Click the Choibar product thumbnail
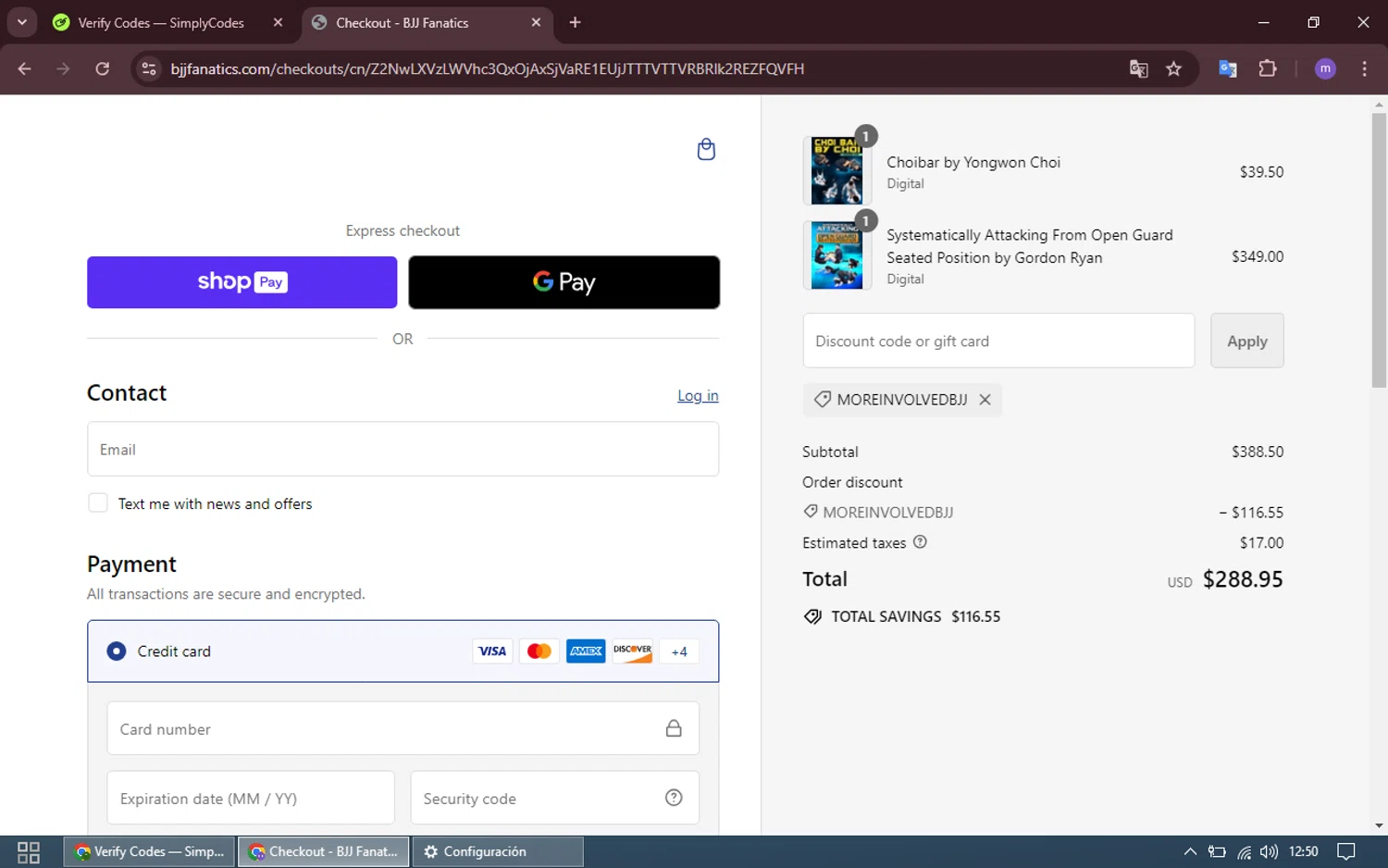 click(x=837, y=170)
